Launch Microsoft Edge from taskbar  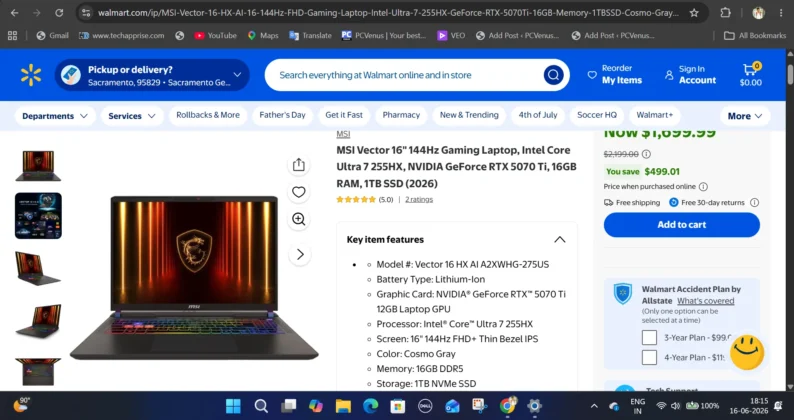click(x=371, y=406)
